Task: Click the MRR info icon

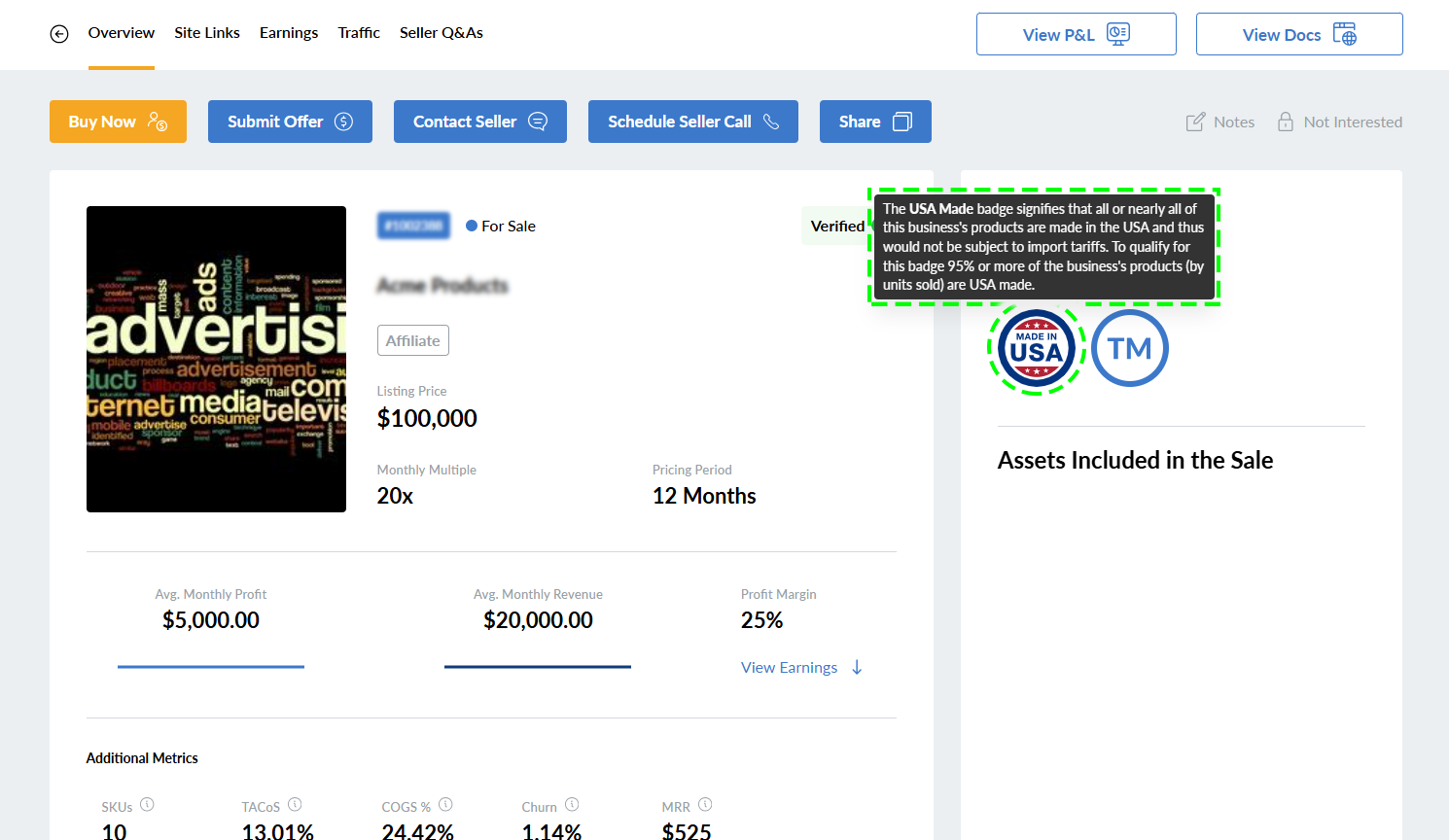Action: [x=705, y=805]
